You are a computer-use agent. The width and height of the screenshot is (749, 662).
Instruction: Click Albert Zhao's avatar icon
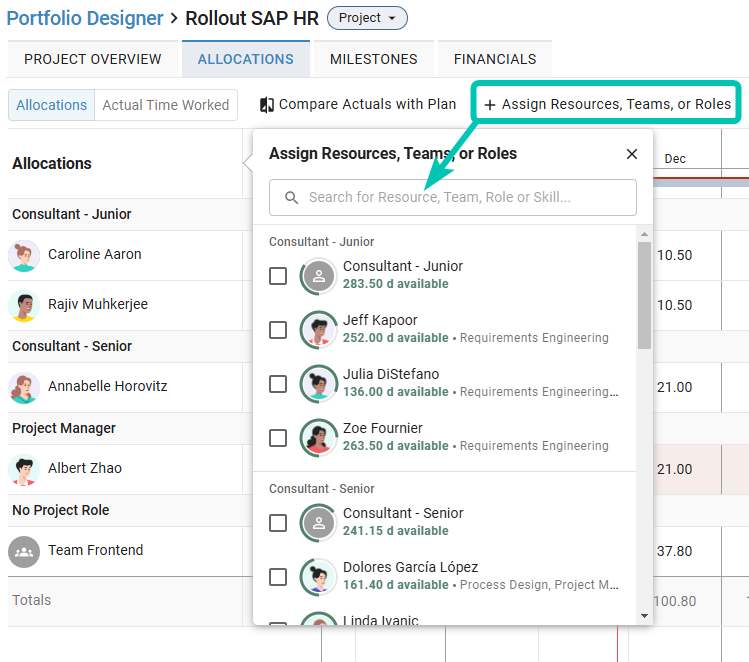coord(24,470)
